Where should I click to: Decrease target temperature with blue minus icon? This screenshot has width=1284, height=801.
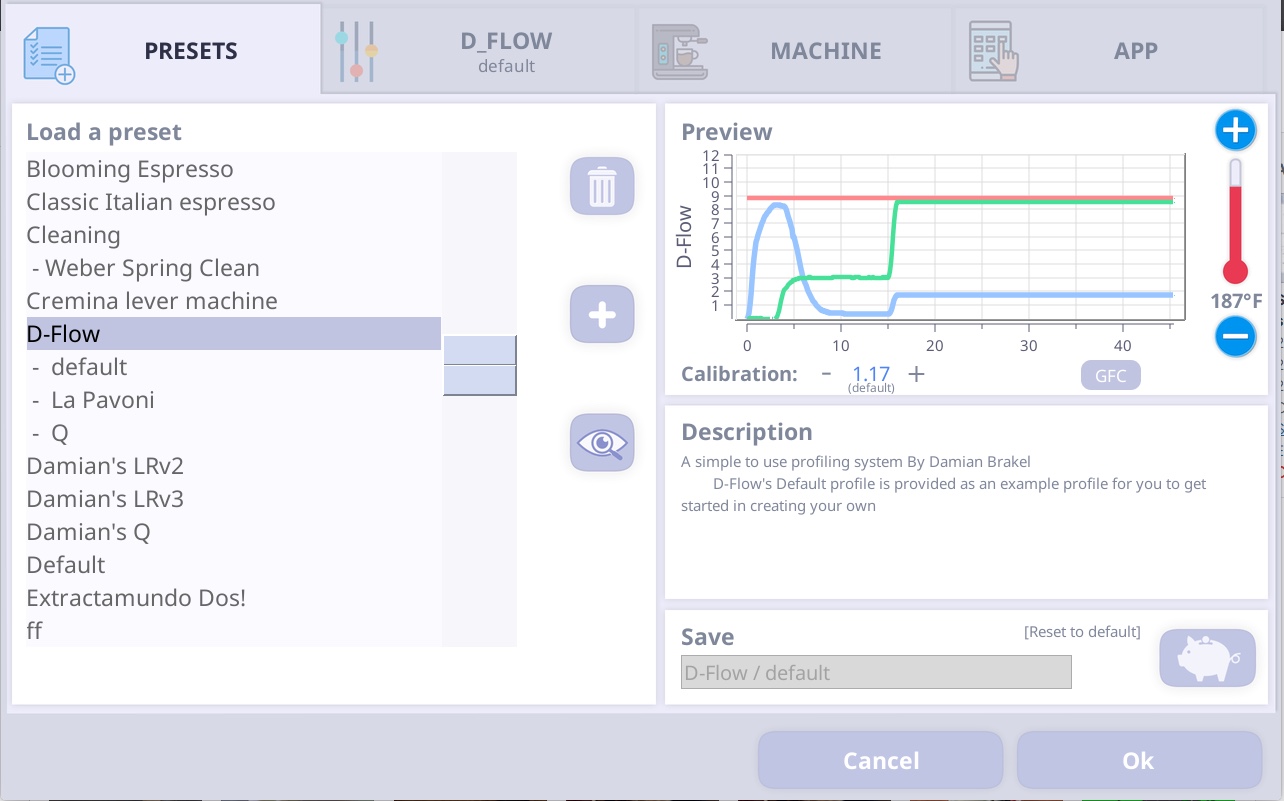1236,336
